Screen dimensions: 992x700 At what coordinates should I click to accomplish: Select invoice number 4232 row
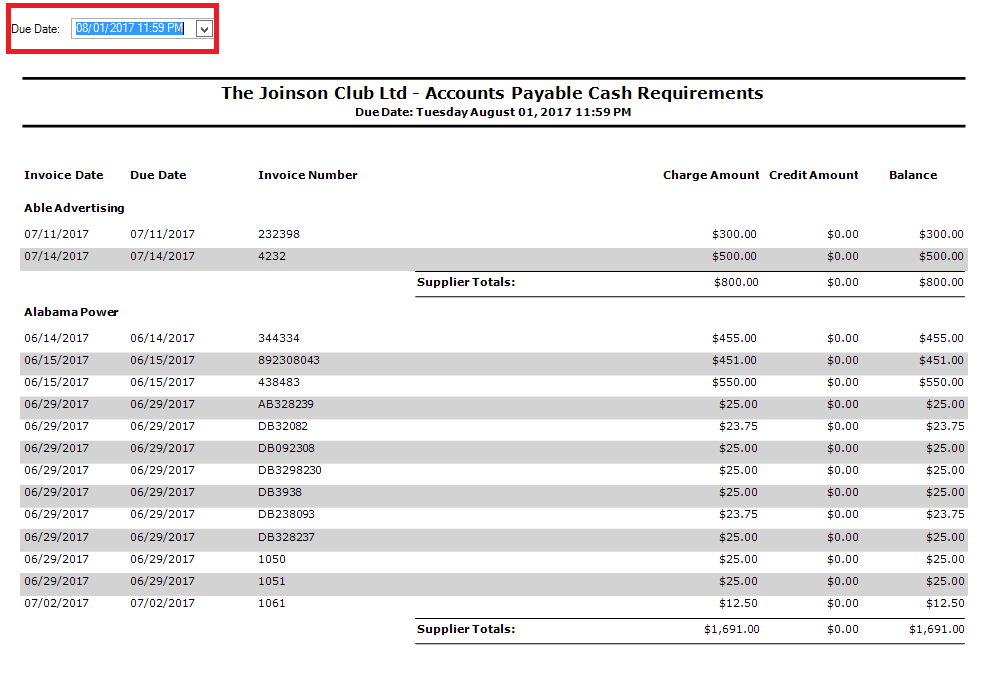point(272,256)
